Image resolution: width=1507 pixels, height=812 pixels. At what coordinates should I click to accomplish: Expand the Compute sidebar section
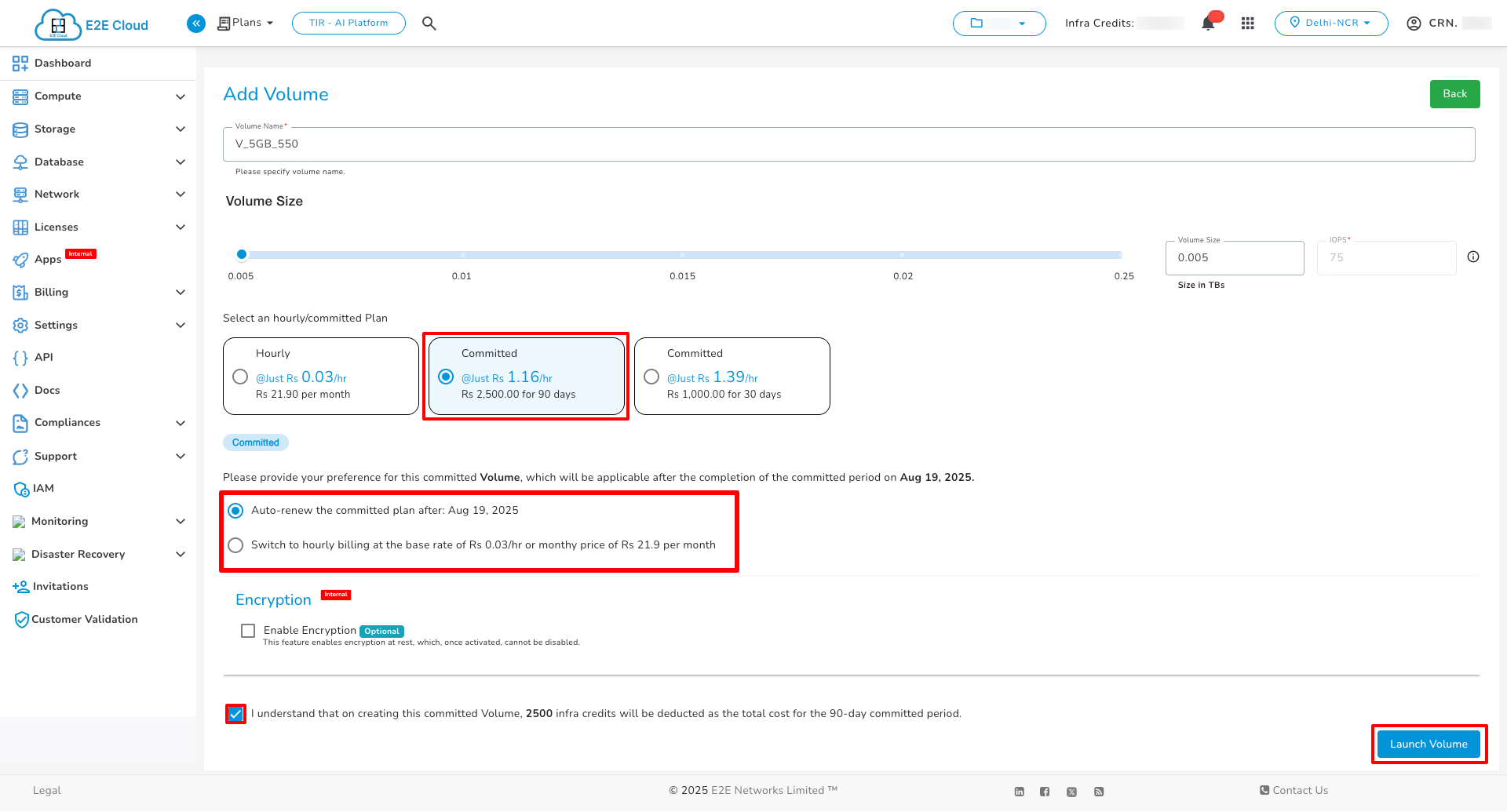coord(98,96)
